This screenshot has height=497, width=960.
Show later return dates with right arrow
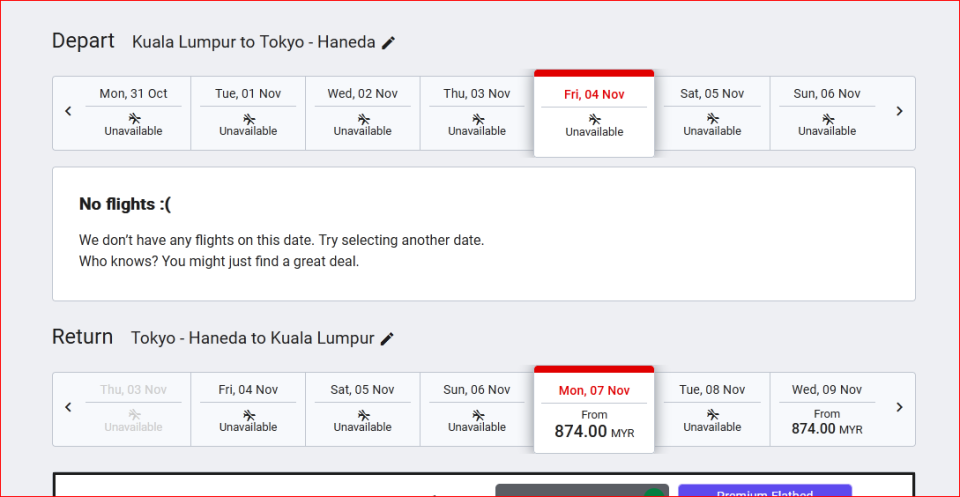tap(899, 407)
